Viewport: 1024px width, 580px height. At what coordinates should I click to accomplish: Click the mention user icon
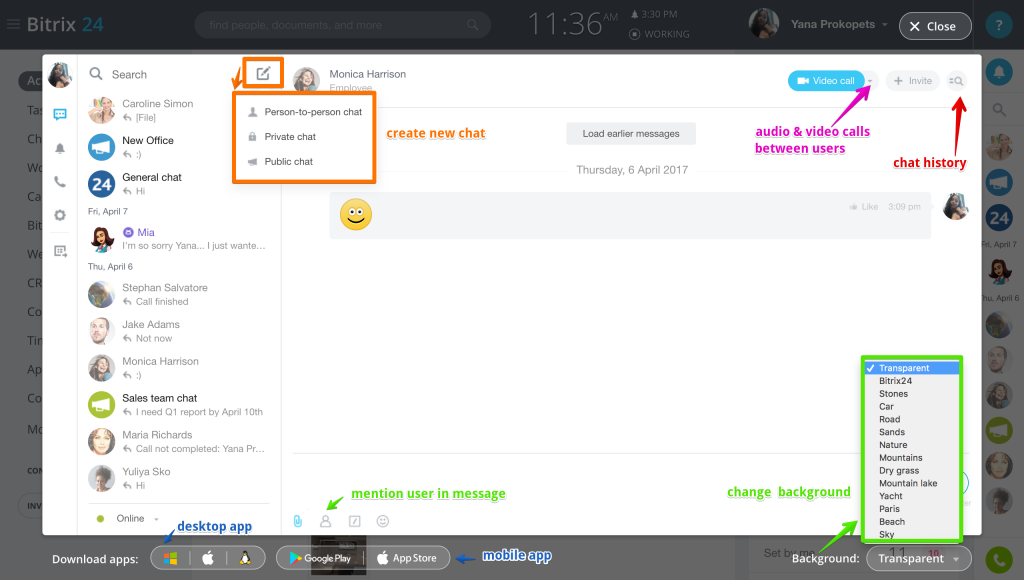325,521
